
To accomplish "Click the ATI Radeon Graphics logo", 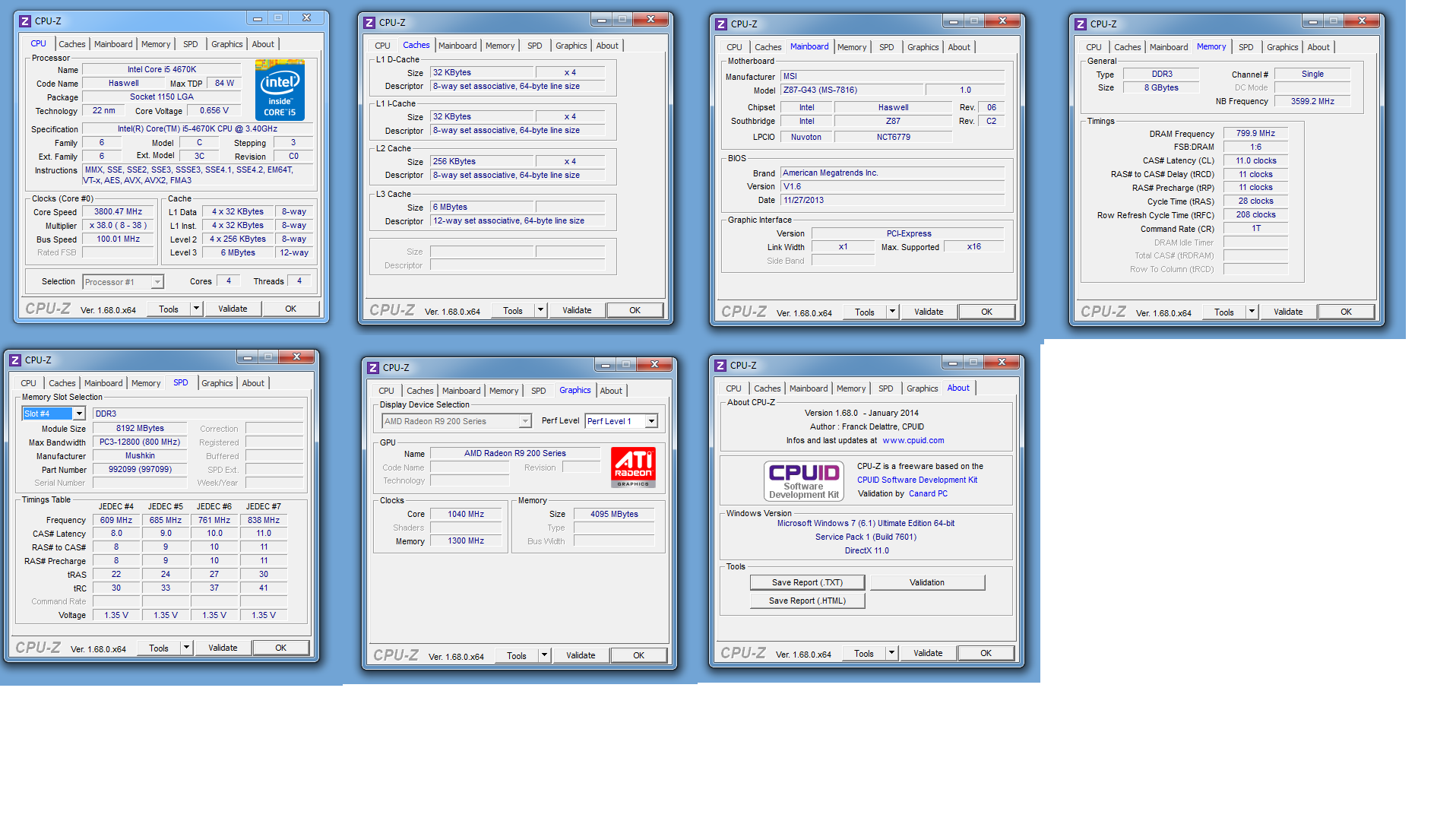I will 633,467.
